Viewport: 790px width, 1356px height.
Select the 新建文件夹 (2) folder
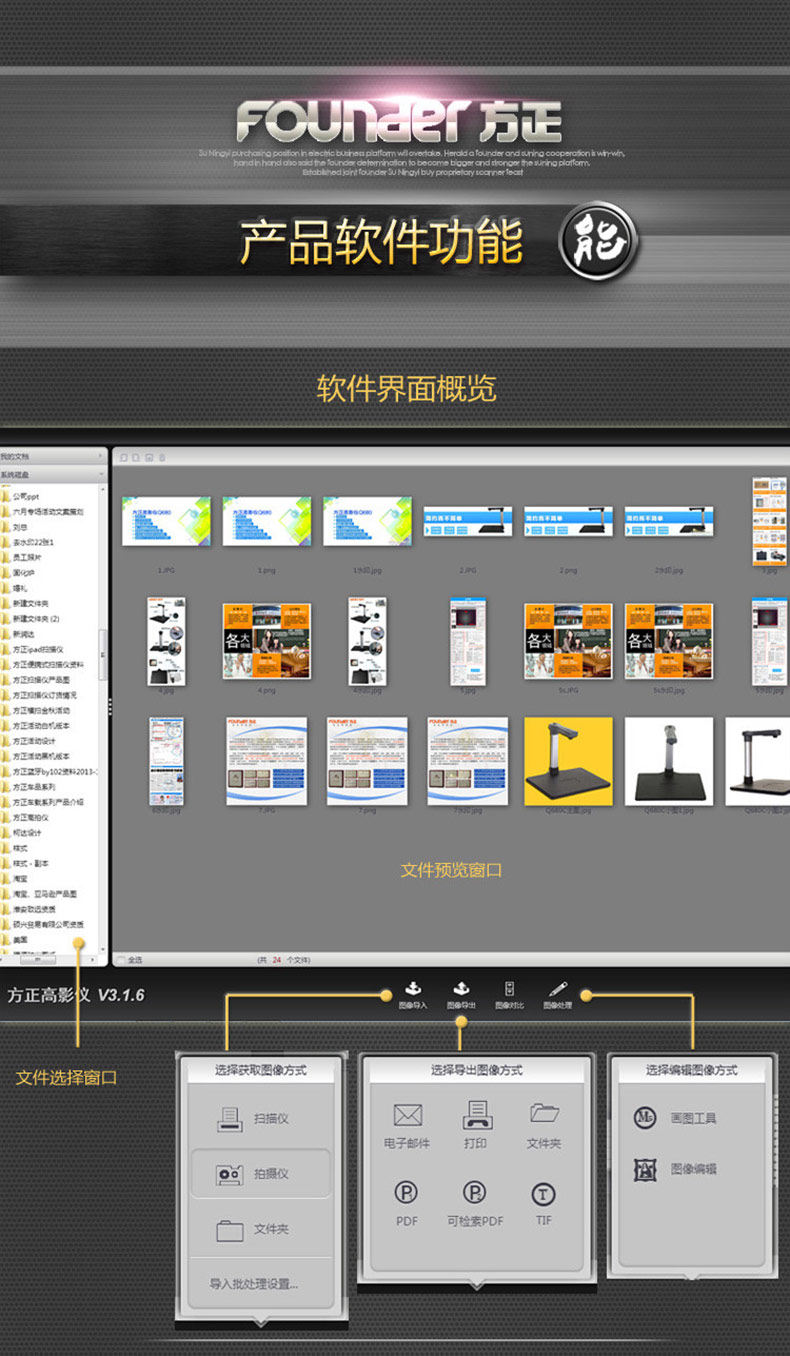coord(30,618)
